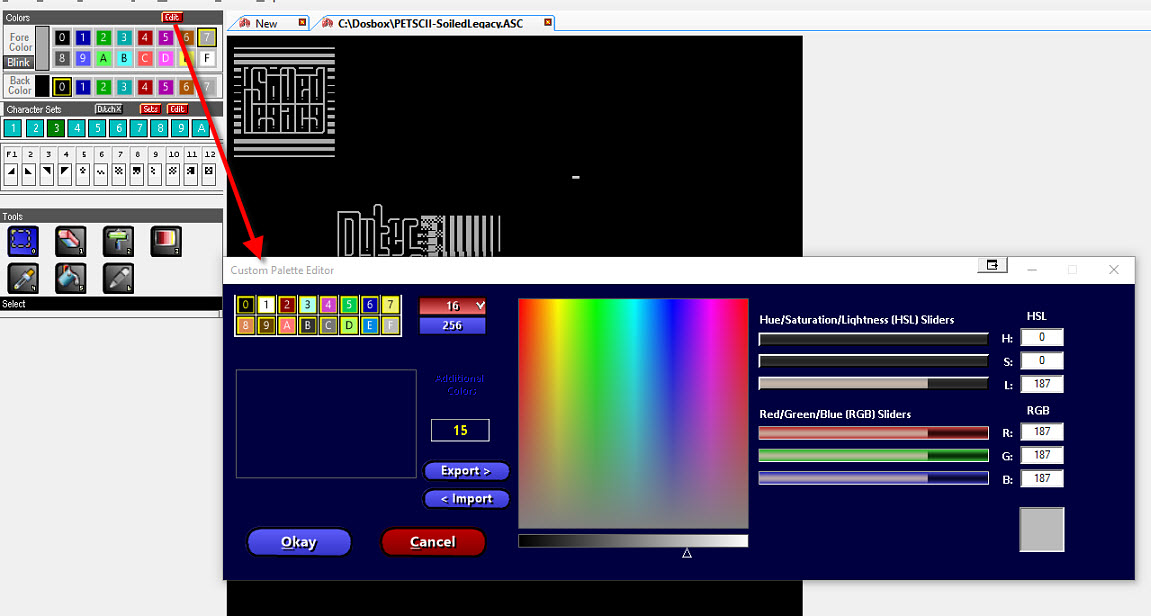
Task: Select the pen drawing tool
Action: [x=118, y=278]
